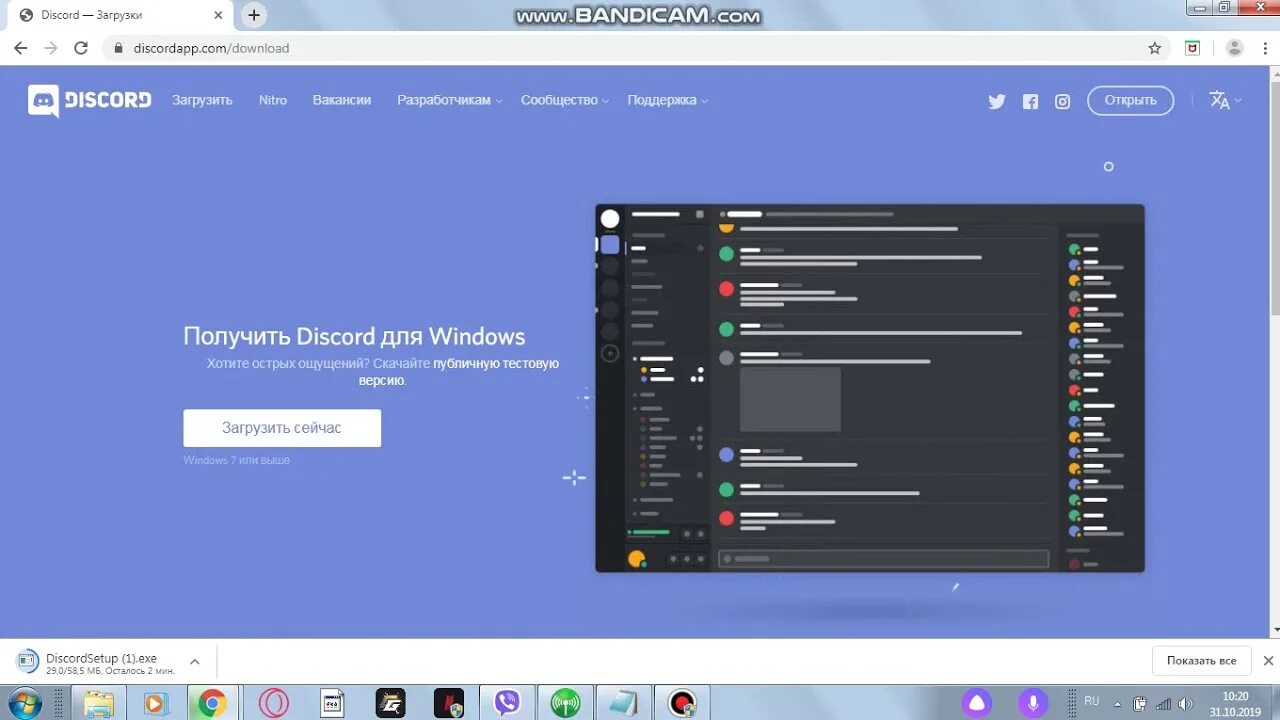Open Opera browser from the taskbar
The width and height of the screenshot is (1280, 720).
tap(273, 703)
